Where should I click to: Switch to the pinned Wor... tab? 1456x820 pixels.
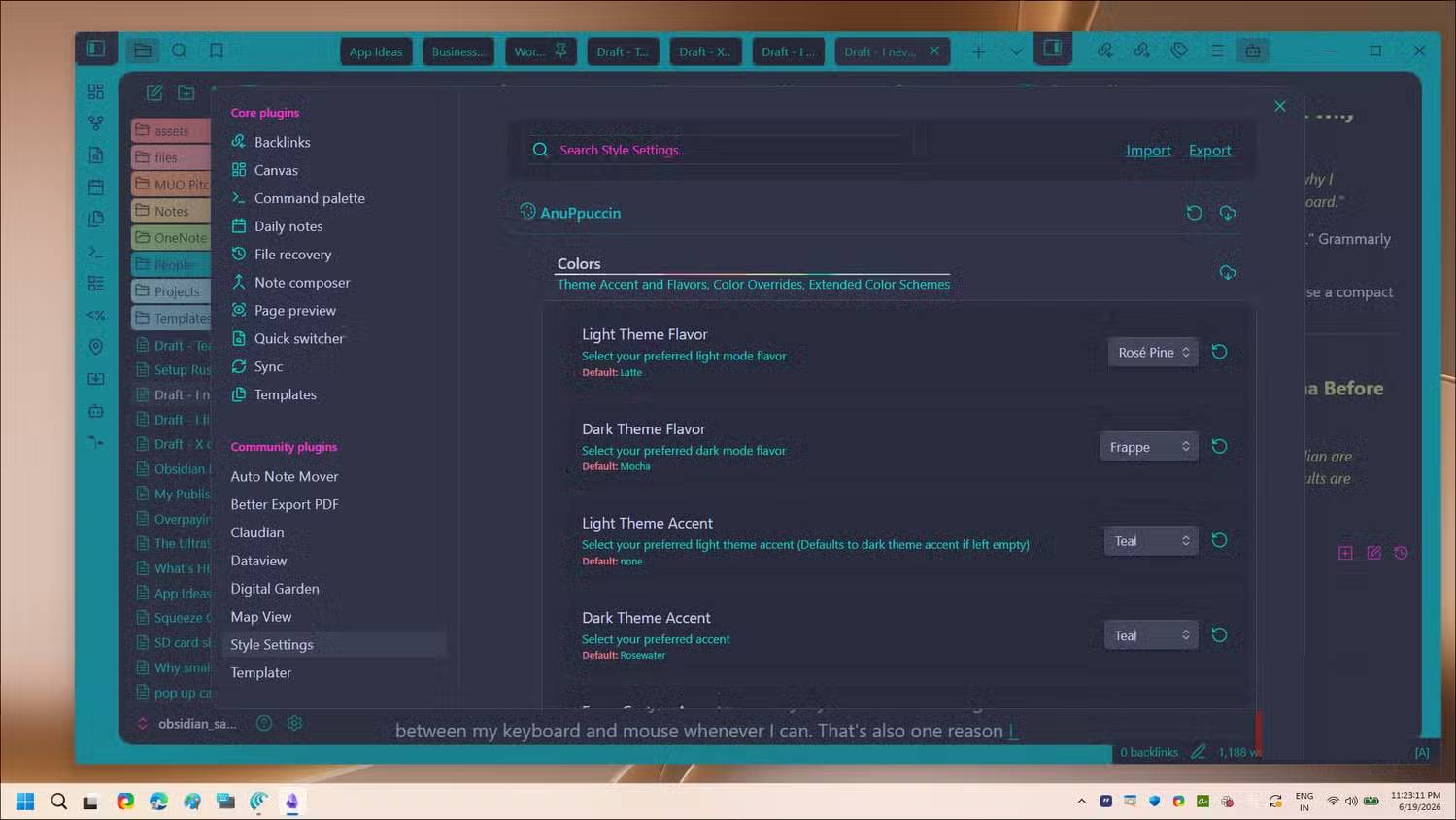[x=541, y=51]
